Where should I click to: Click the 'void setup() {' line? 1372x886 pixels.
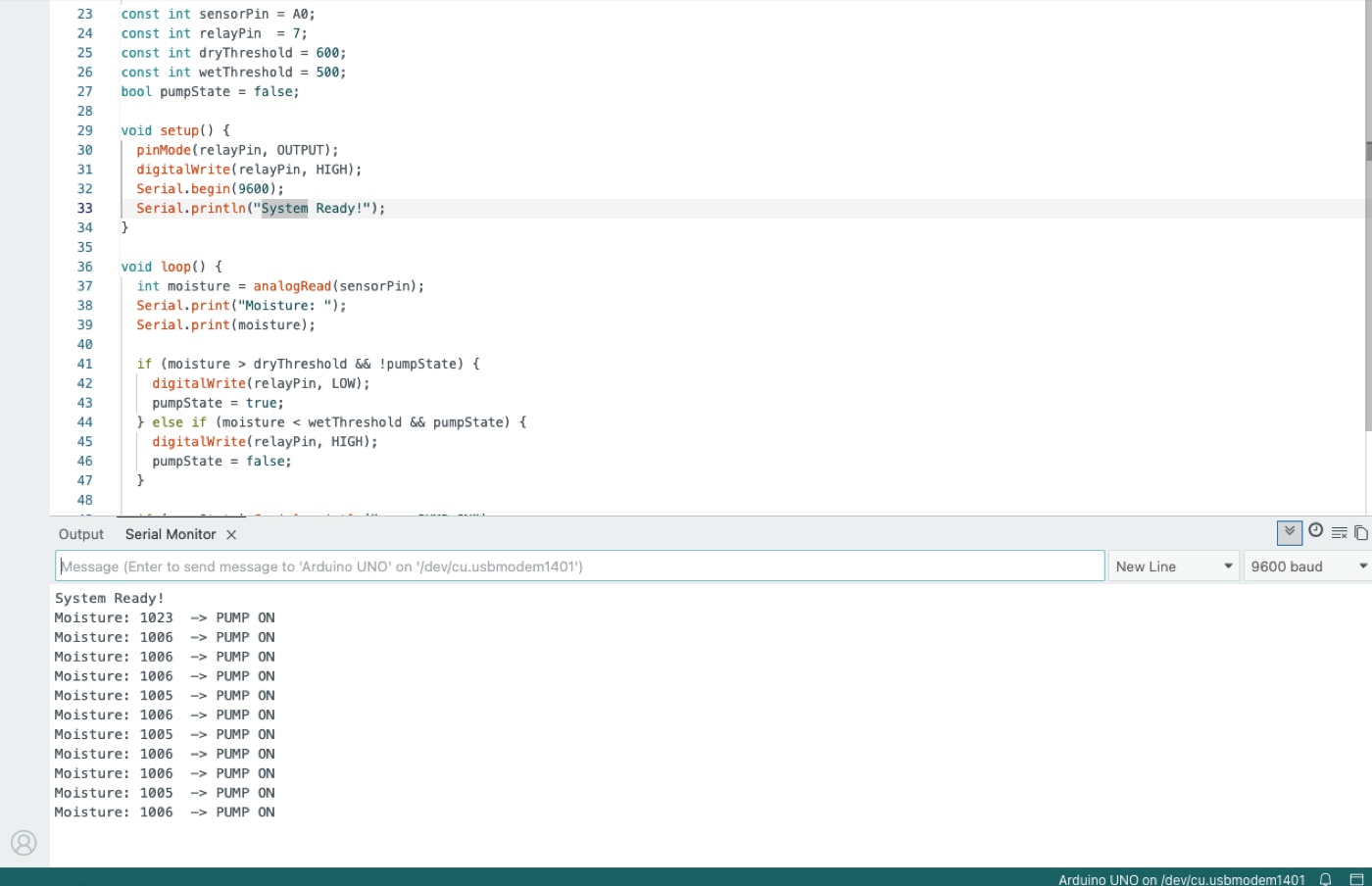coord(175,130)
